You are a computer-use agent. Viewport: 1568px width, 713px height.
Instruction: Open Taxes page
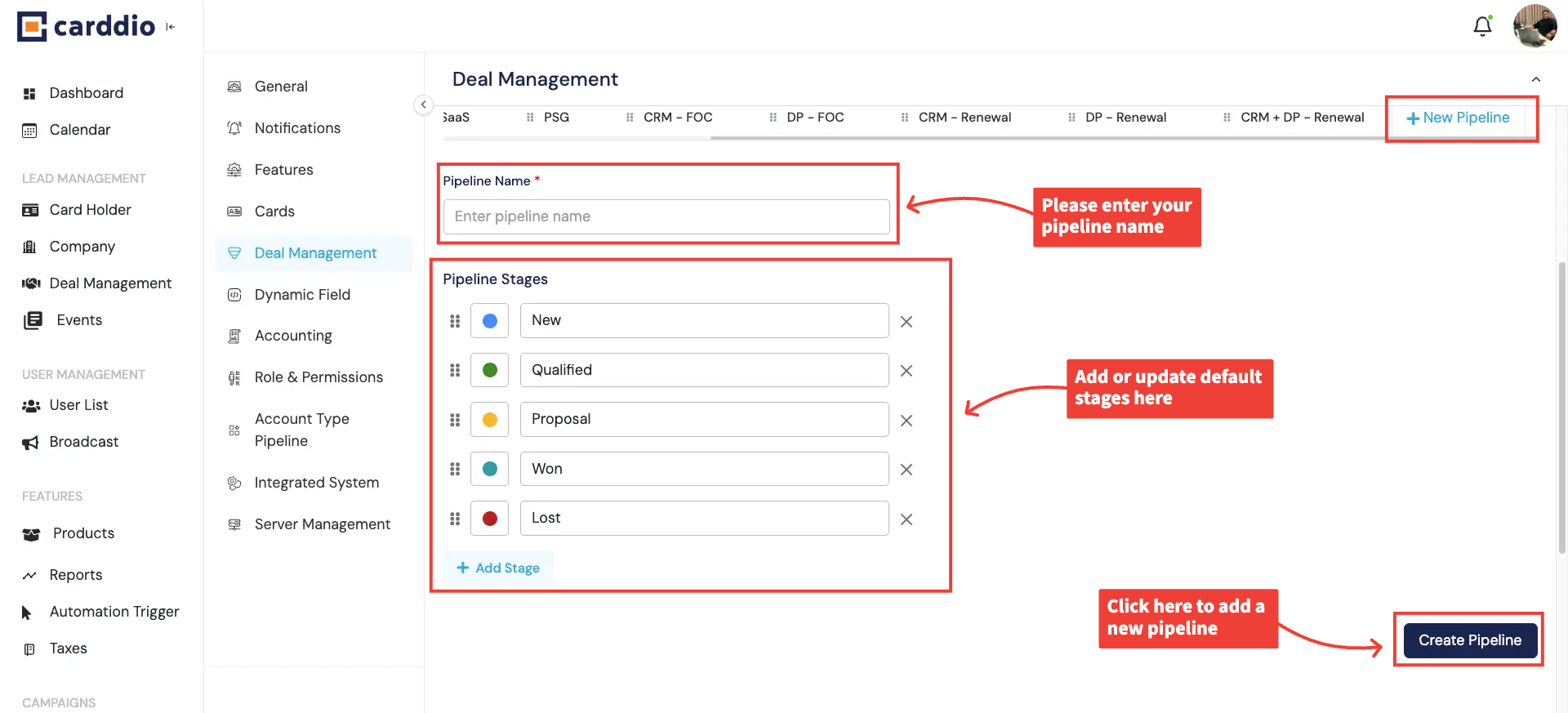click(68, 648)
